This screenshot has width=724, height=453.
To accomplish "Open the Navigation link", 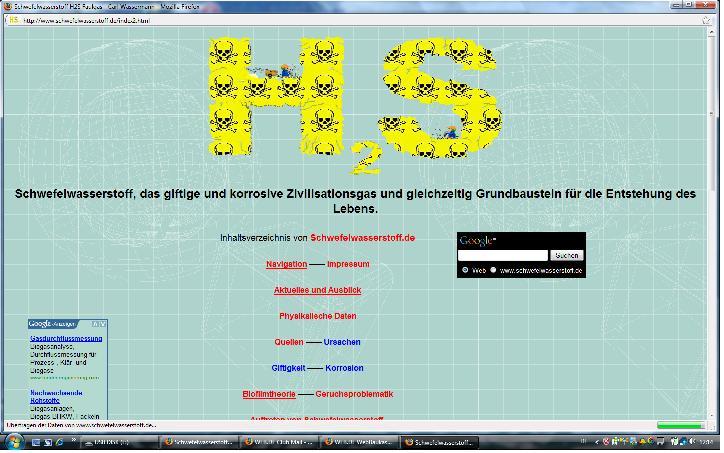I will pos(286,264).
